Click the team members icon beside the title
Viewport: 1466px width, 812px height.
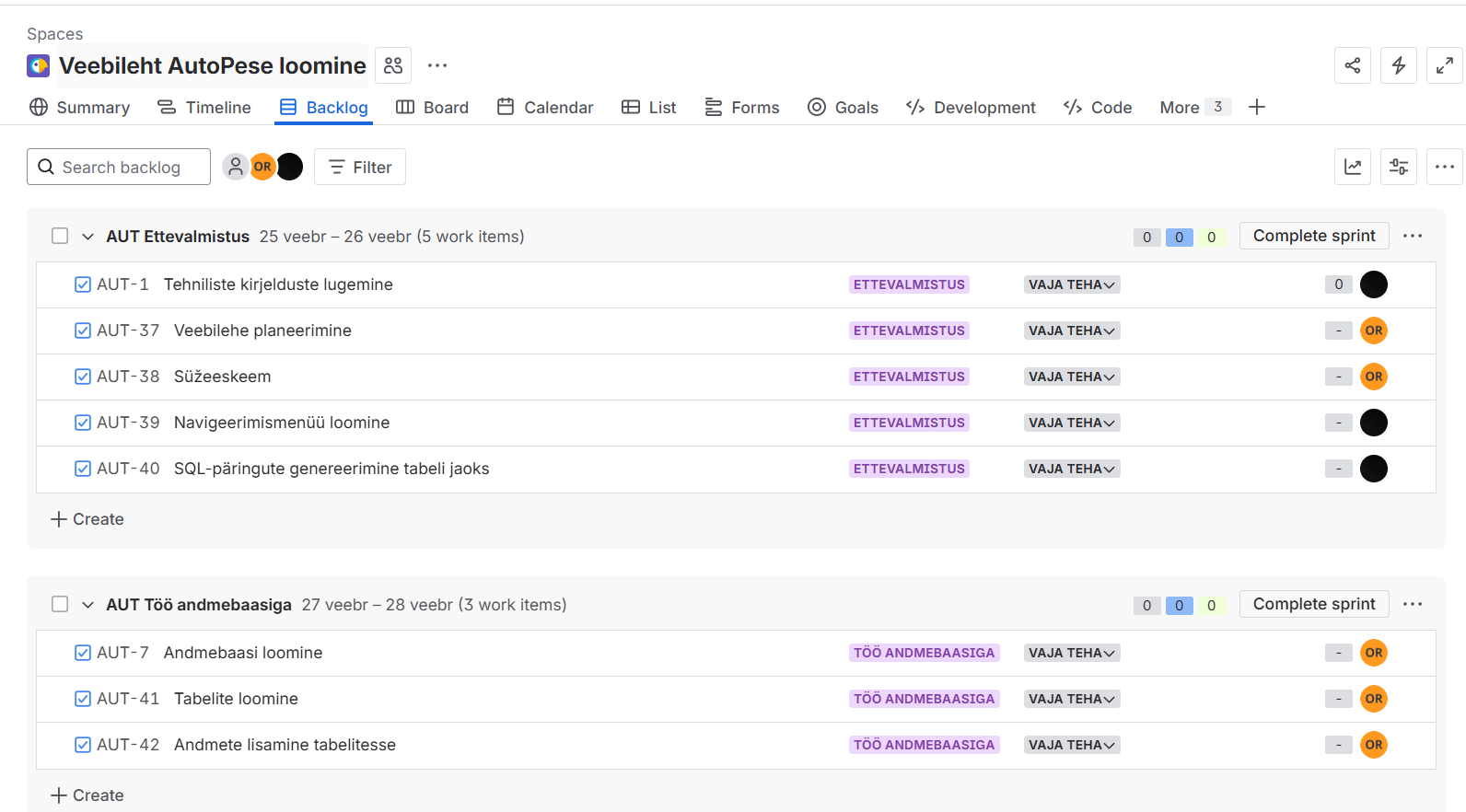coord(393,65)
